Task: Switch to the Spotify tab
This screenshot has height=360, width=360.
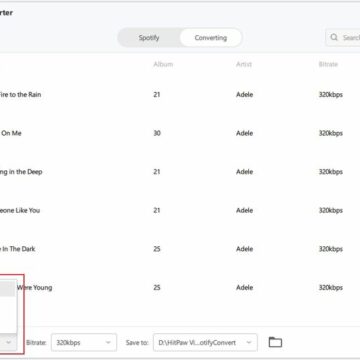Action: tap(149, 38)
